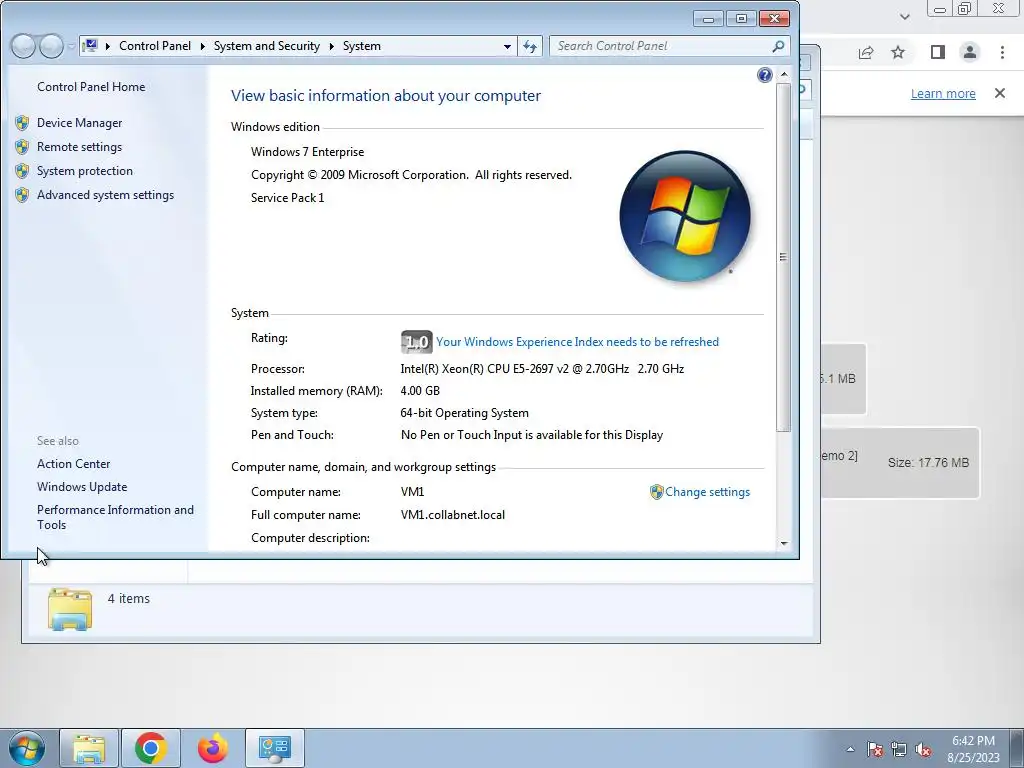Click the computer icon in address bar
This screenshot has width=1024, height=768.
coord(91,46)
